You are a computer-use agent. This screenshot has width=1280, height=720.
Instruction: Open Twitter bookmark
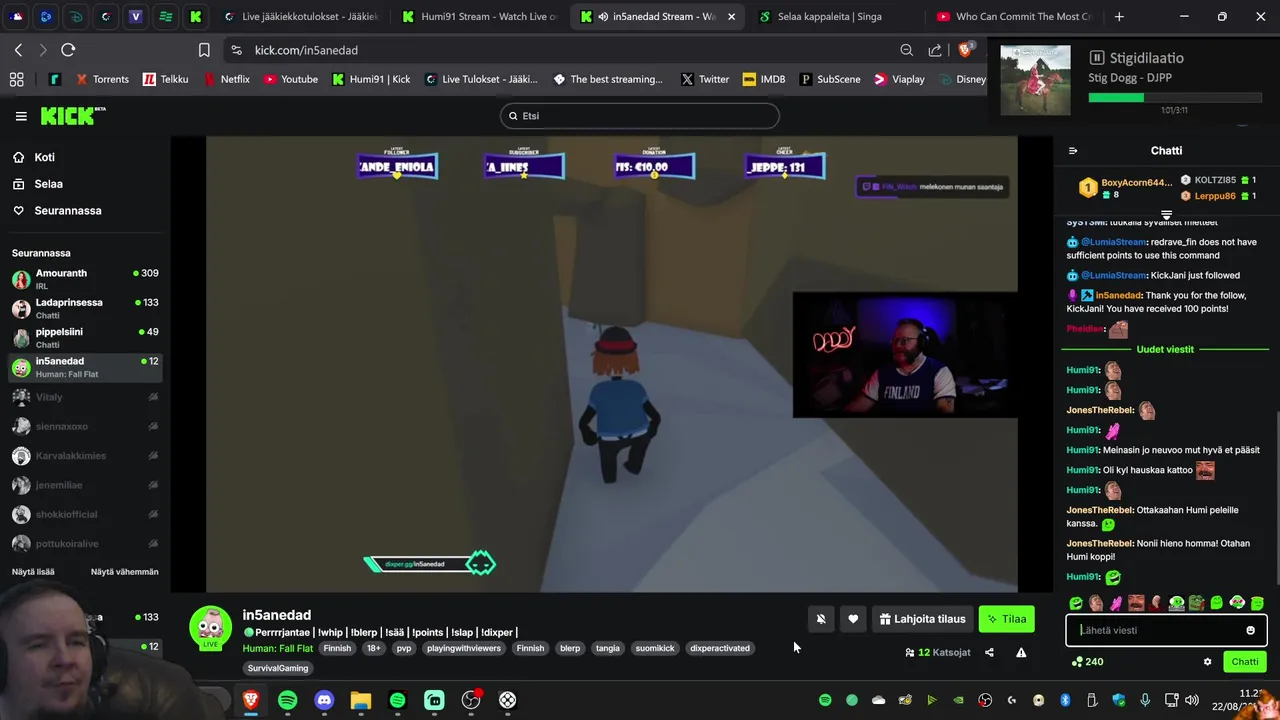coord(705,79)
